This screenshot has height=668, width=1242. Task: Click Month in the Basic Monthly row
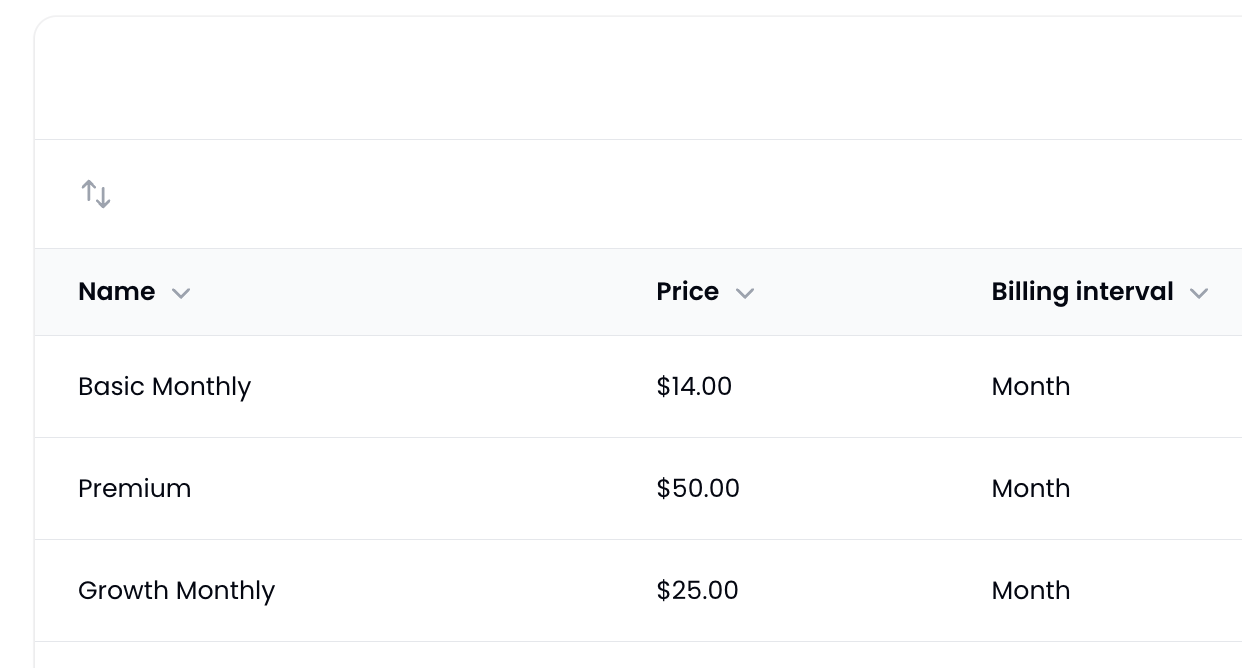1031,387
